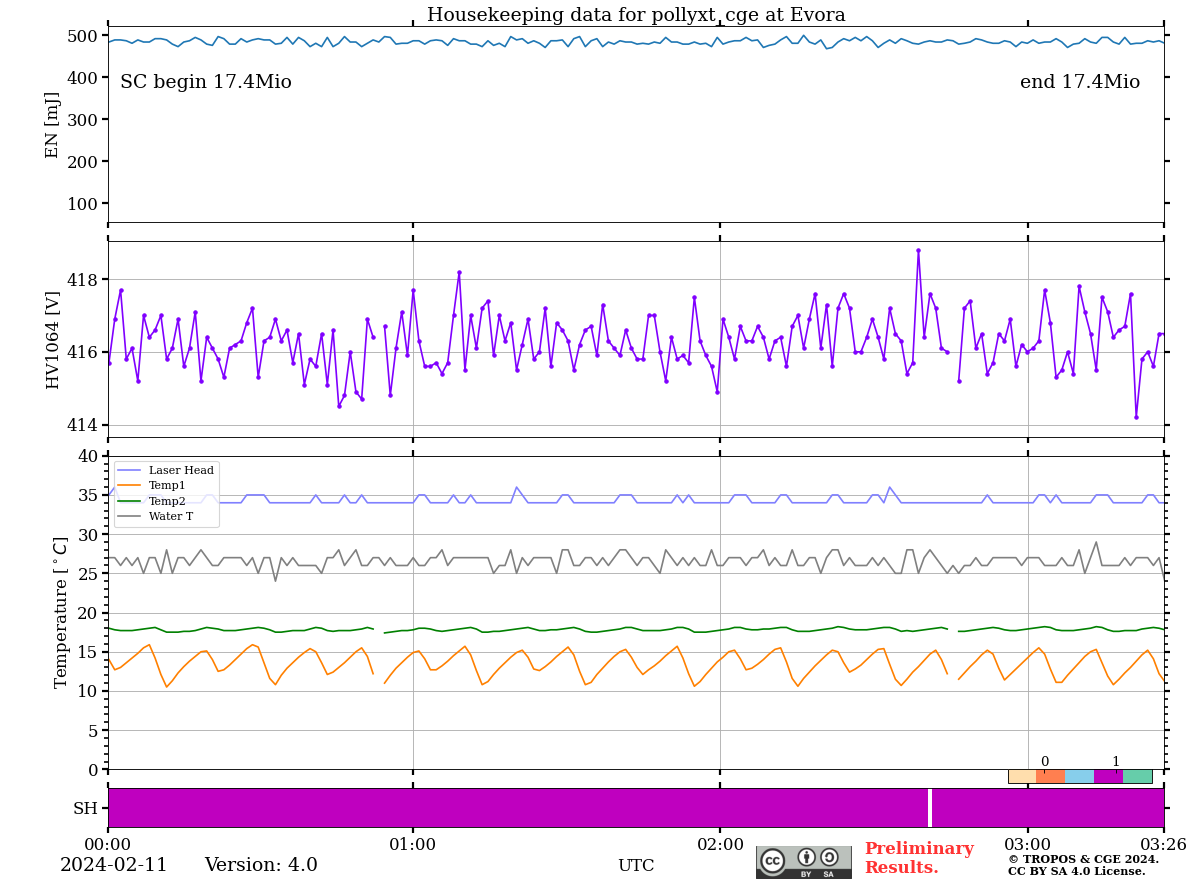Screen dimensions: 1200x880
Task: Click the '© TROPOS & CGE 2024.' copyright line
Action: point(1083,859)
